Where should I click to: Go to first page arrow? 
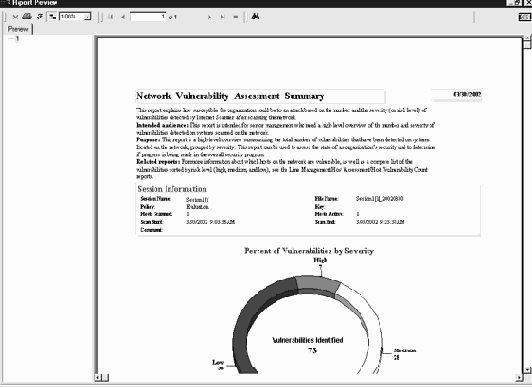click(111, 17)
